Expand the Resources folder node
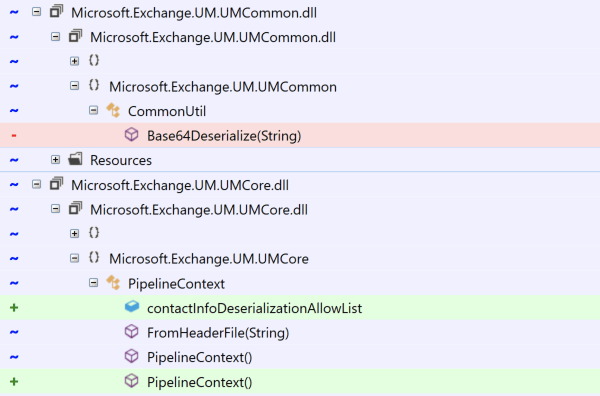 tap(55, 160)
